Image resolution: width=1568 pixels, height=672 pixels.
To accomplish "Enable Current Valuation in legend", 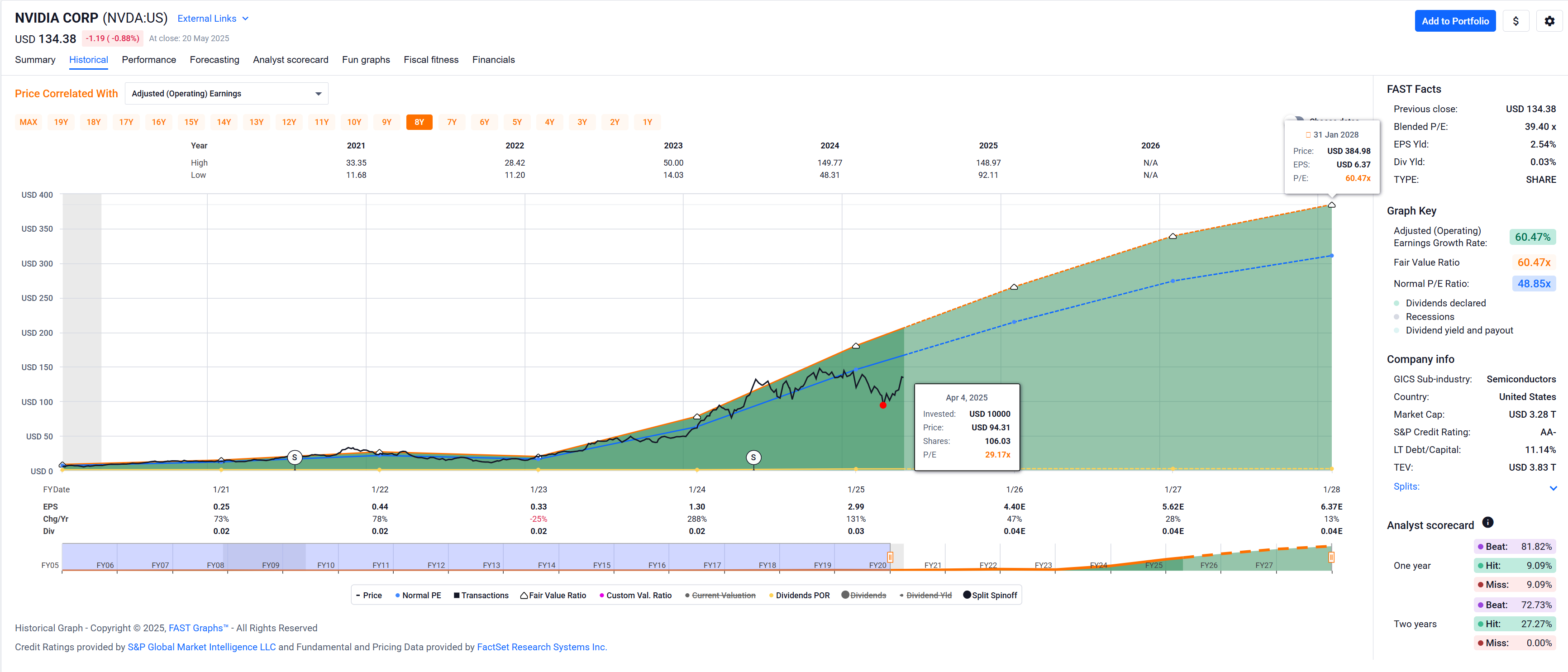I will click(x=720, y=596).
